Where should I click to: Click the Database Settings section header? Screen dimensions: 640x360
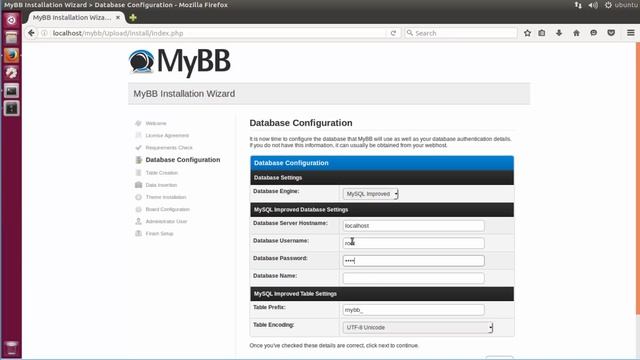278,178
